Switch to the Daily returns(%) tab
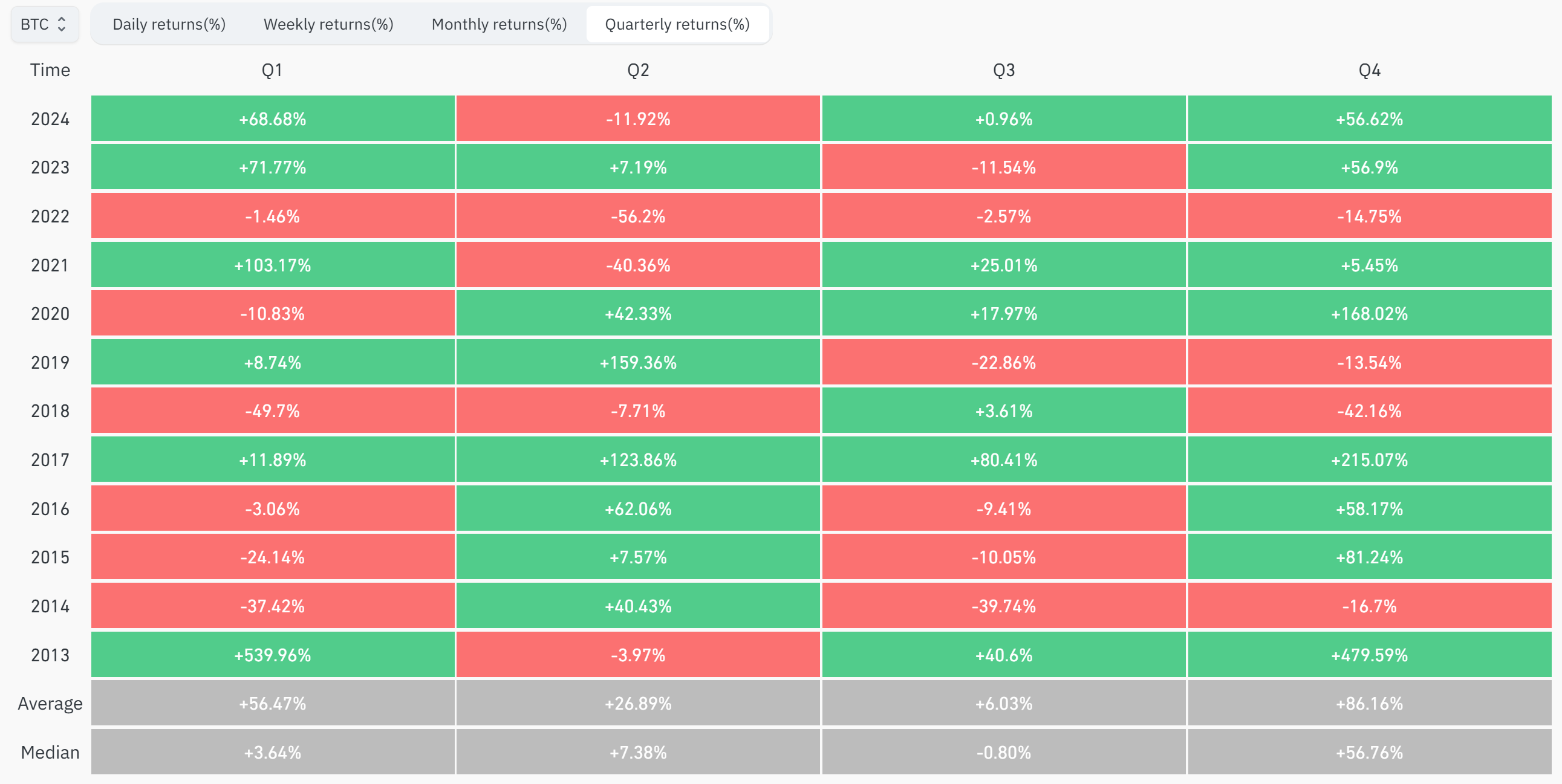The width and height of the screenshot is (1562, 784). [x=169, y=24]
